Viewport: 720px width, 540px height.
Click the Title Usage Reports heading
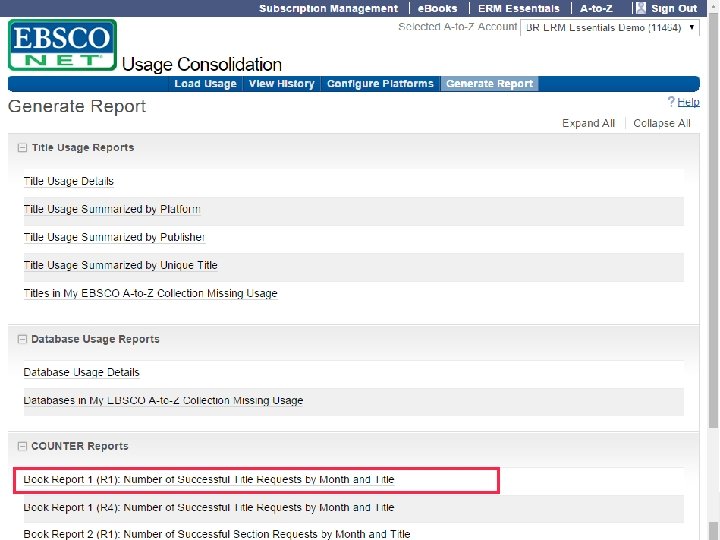pyautogui.click(x=83, y=148)
